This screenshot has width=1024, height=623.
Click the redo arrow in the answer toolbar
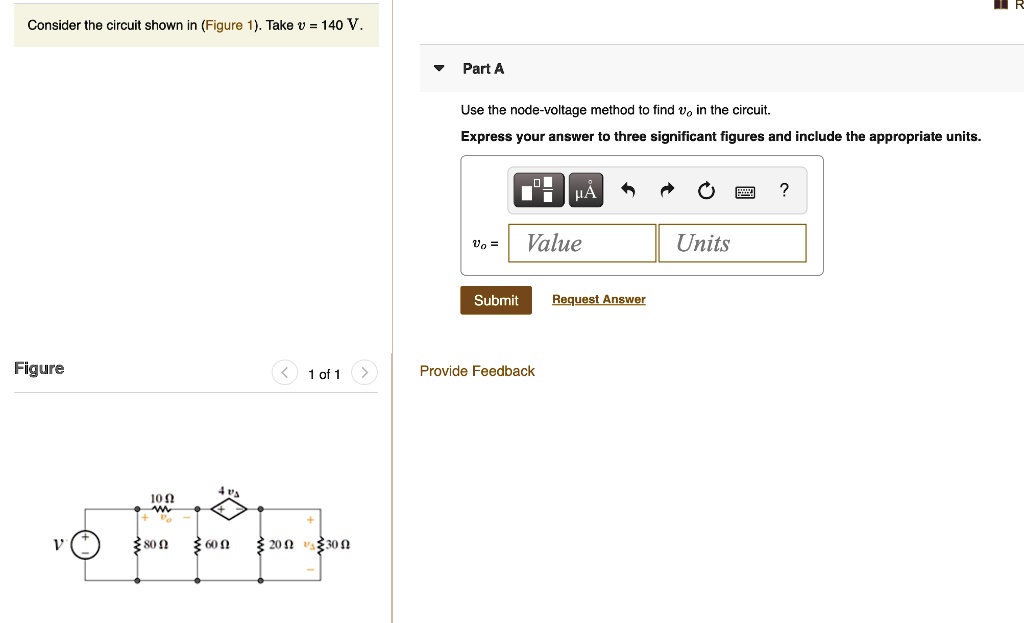click(667, 189)
